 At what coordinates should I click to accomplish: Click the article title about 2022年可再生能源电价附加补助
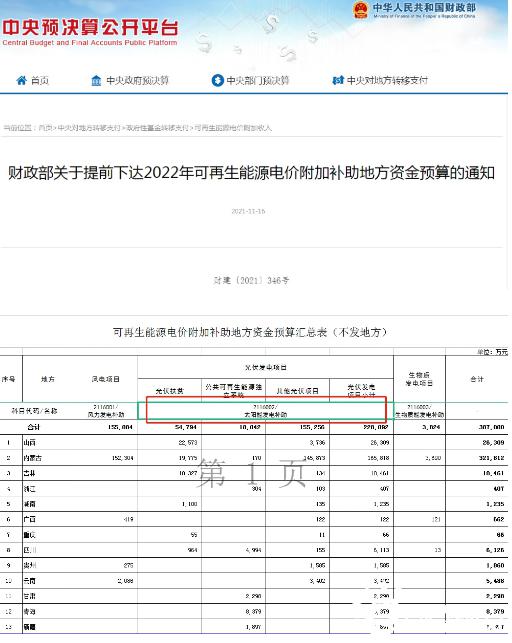coord(251,173)
